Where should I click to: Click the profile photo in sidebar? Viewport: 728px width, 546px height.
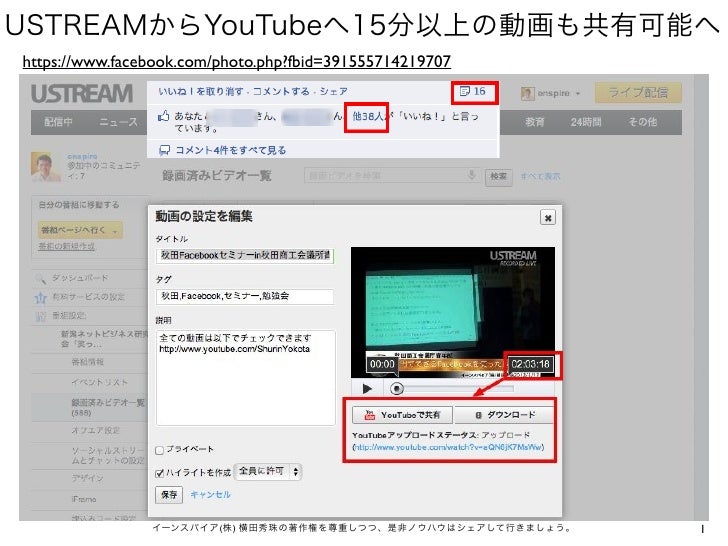point(46,167)
